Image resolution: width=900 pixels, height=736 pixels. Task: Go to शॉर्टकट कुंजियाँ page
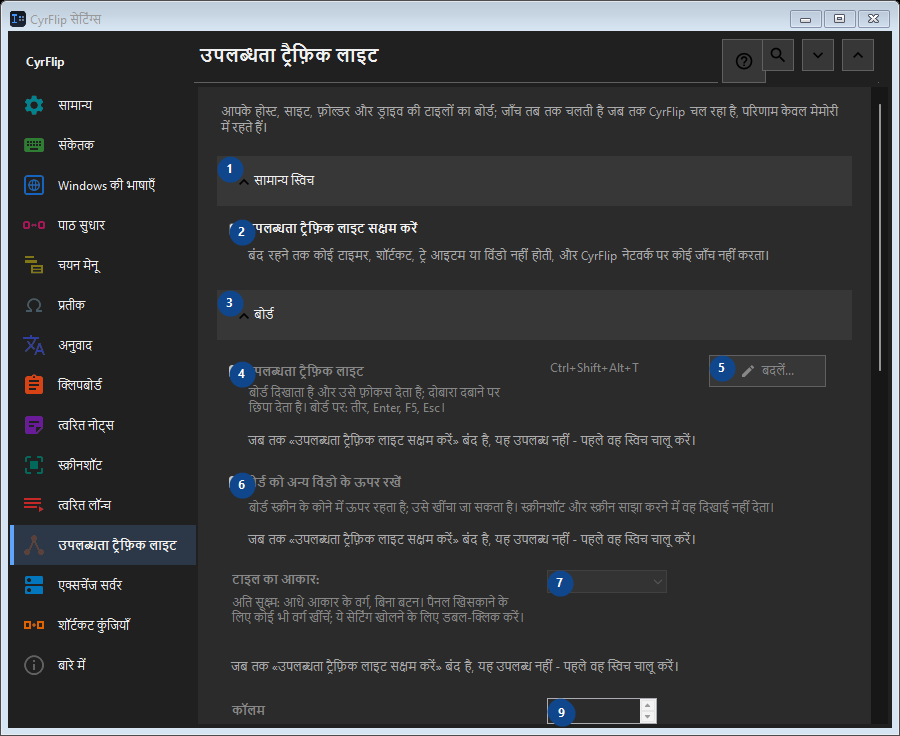pos(103,625)
